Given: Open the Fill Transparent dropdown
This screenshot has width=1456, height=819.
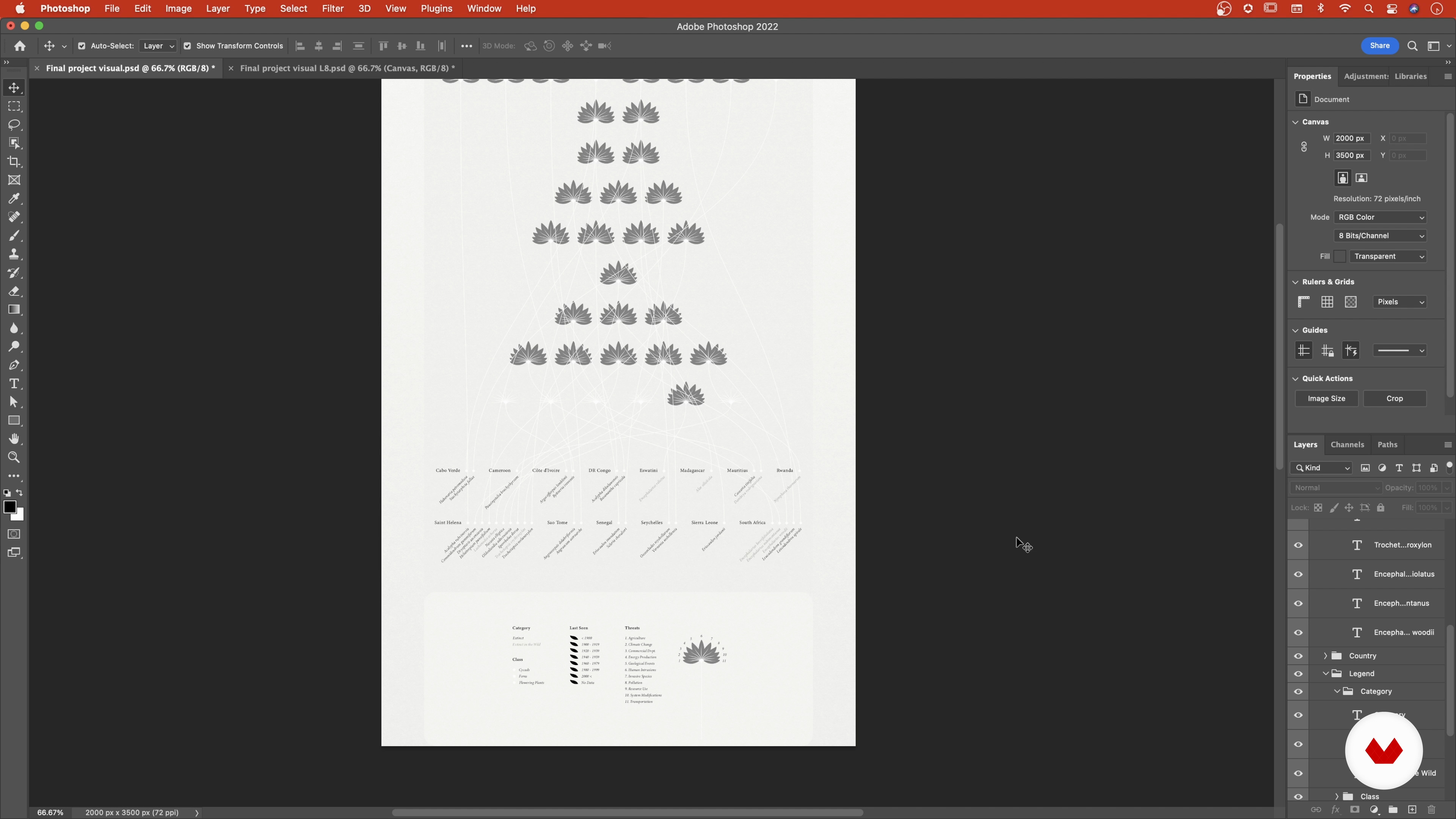Looking at the screenshot, I should click(x=1389, y=256).
